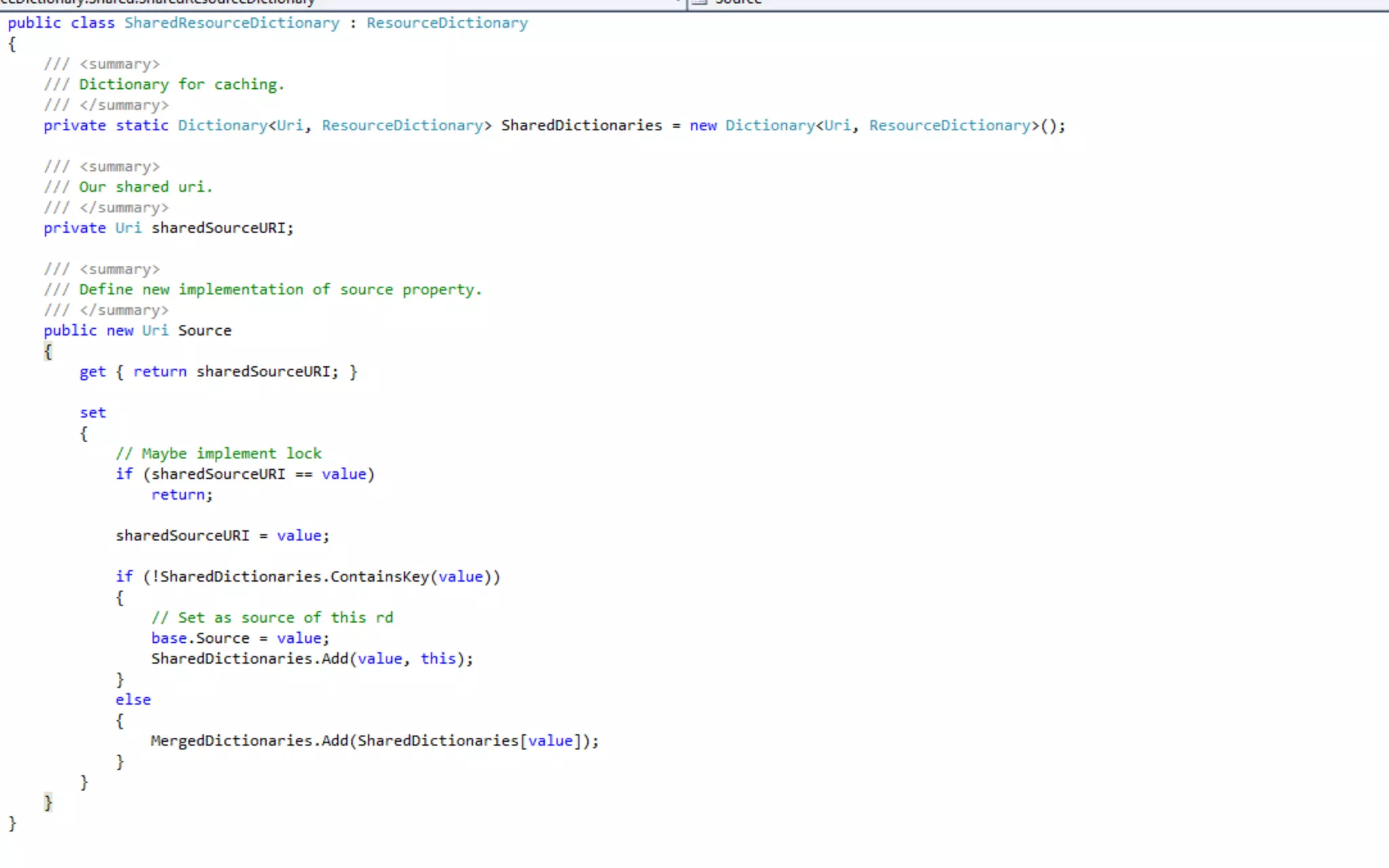Click MergedDictionaries in the else block
Image resolution: width=1389 pixels, height=868 pixels.
coord(231,741)
